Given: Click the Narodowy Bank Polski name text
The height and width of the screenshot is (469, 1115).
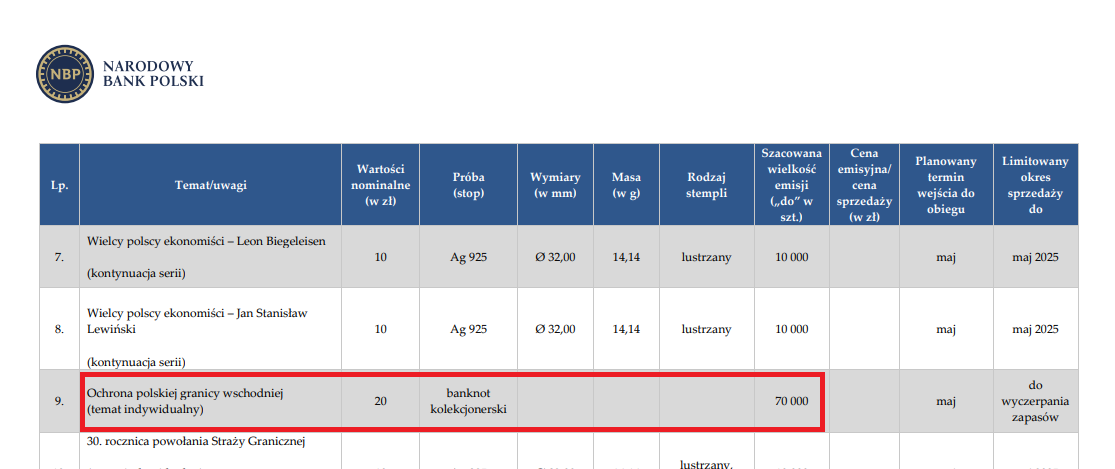Looking at the screenshot, I should pyautogui.click(x=153, y=73).
